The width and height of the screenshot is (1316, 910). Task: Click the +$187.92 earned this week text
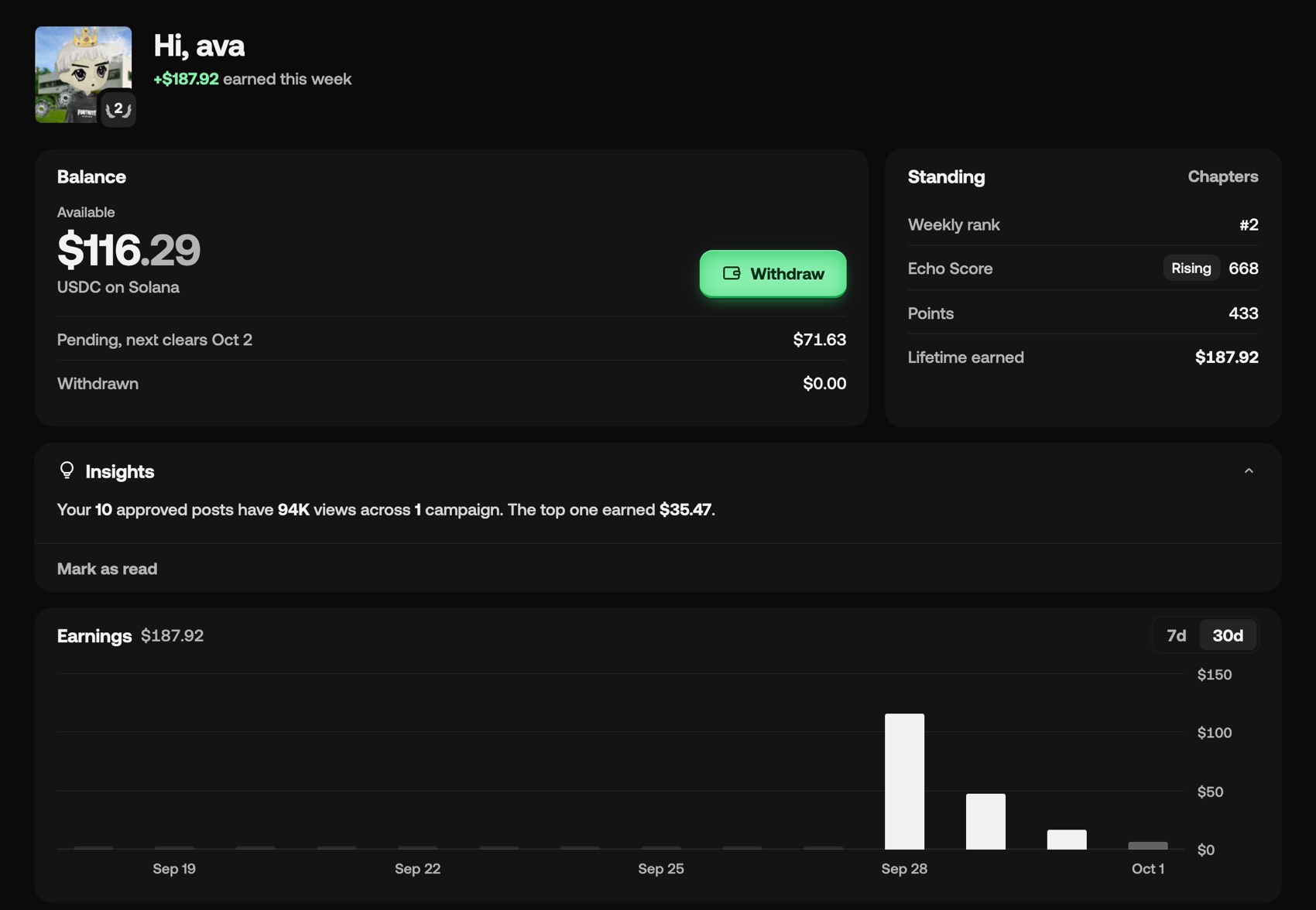[252, 79]
